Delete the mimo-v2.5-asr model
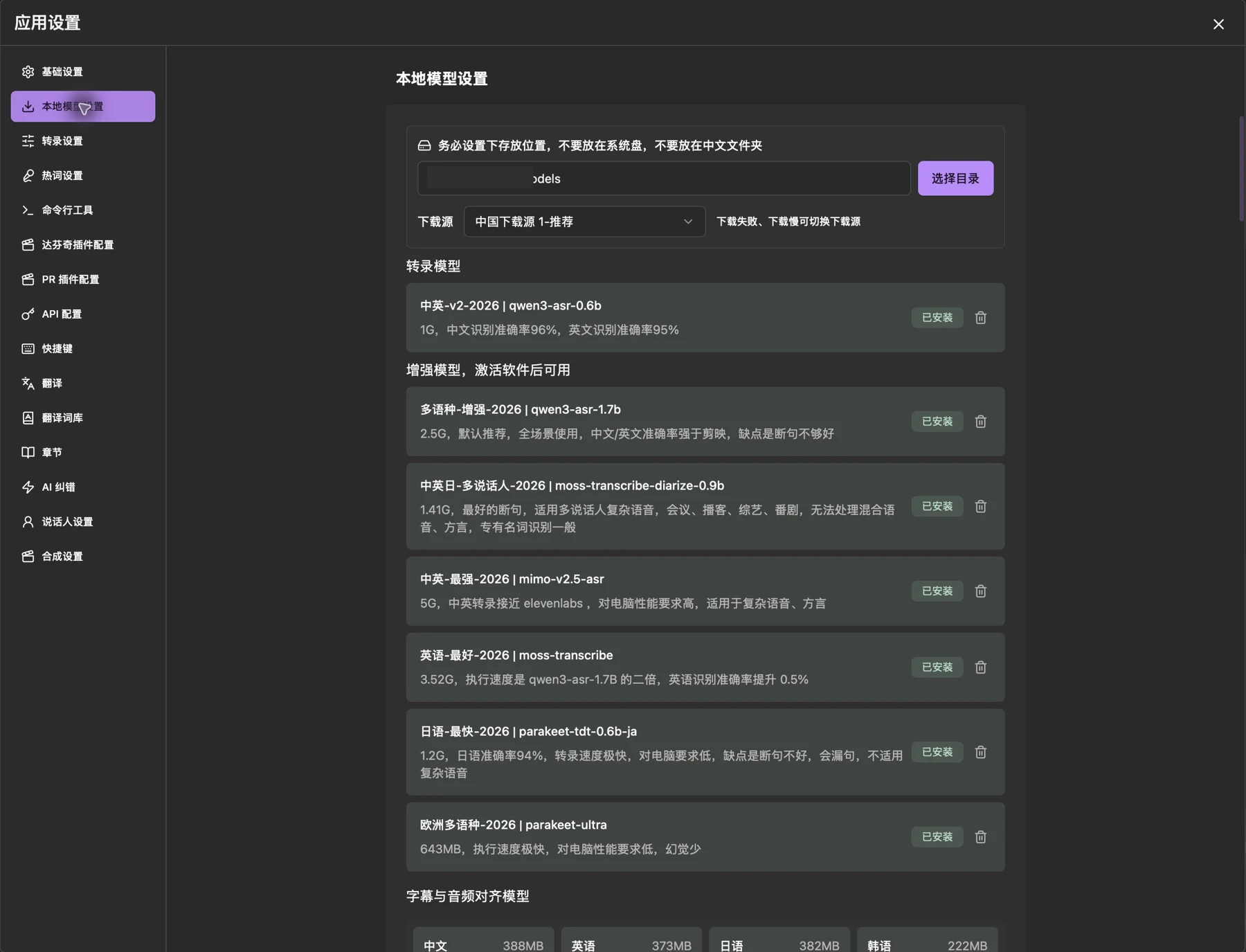Image resolution: width=1246 pixels, height=952 pixels. click(980, 591)
